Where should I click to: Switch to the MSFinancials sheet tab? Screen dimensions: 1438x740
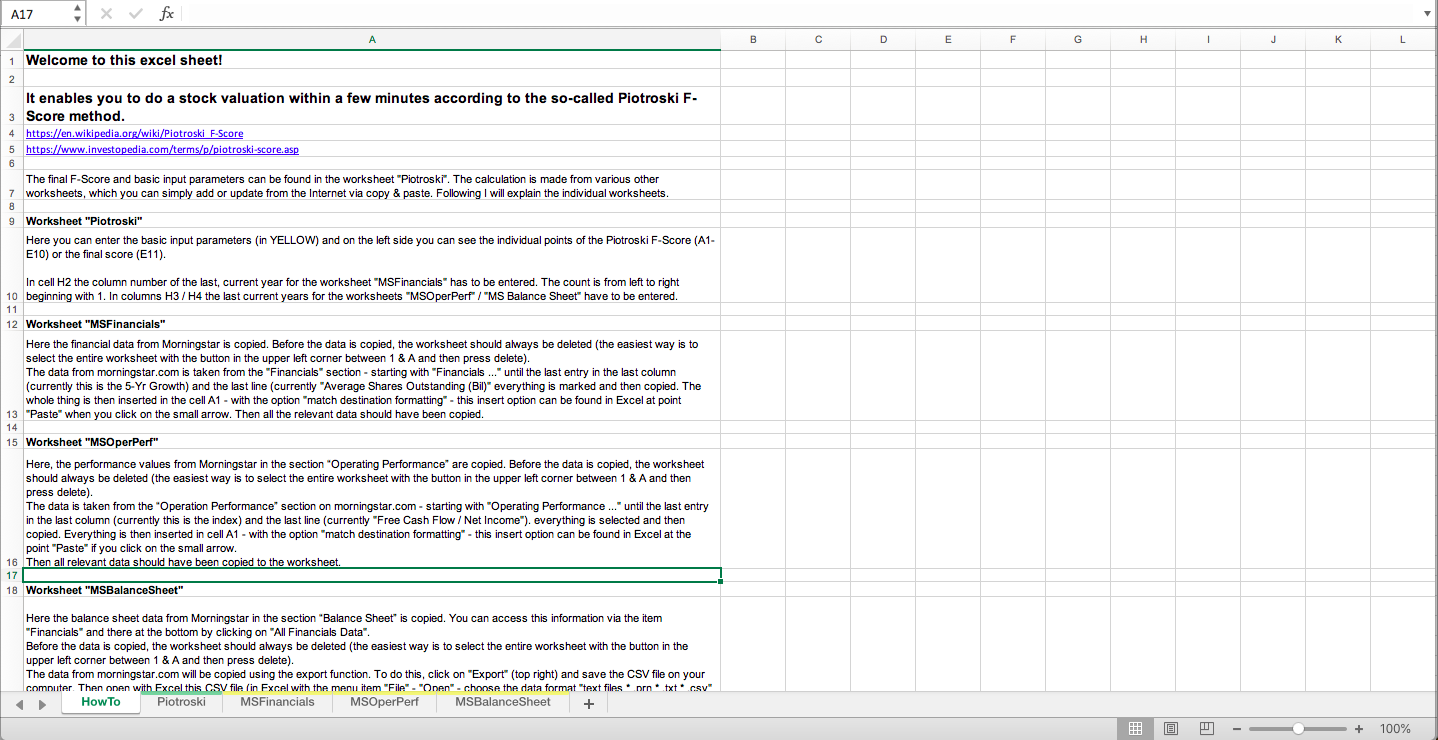tap(277, 702)
